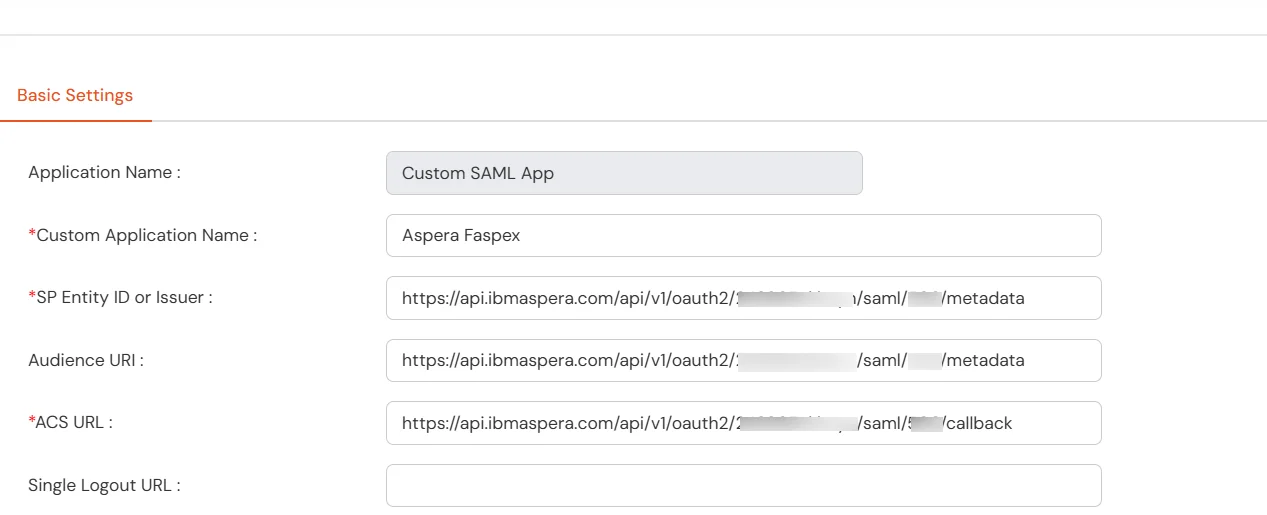This screenshot has height=515, width=1267.
Task: Click the "ACS URL :" label text
Action: (70, 422)
